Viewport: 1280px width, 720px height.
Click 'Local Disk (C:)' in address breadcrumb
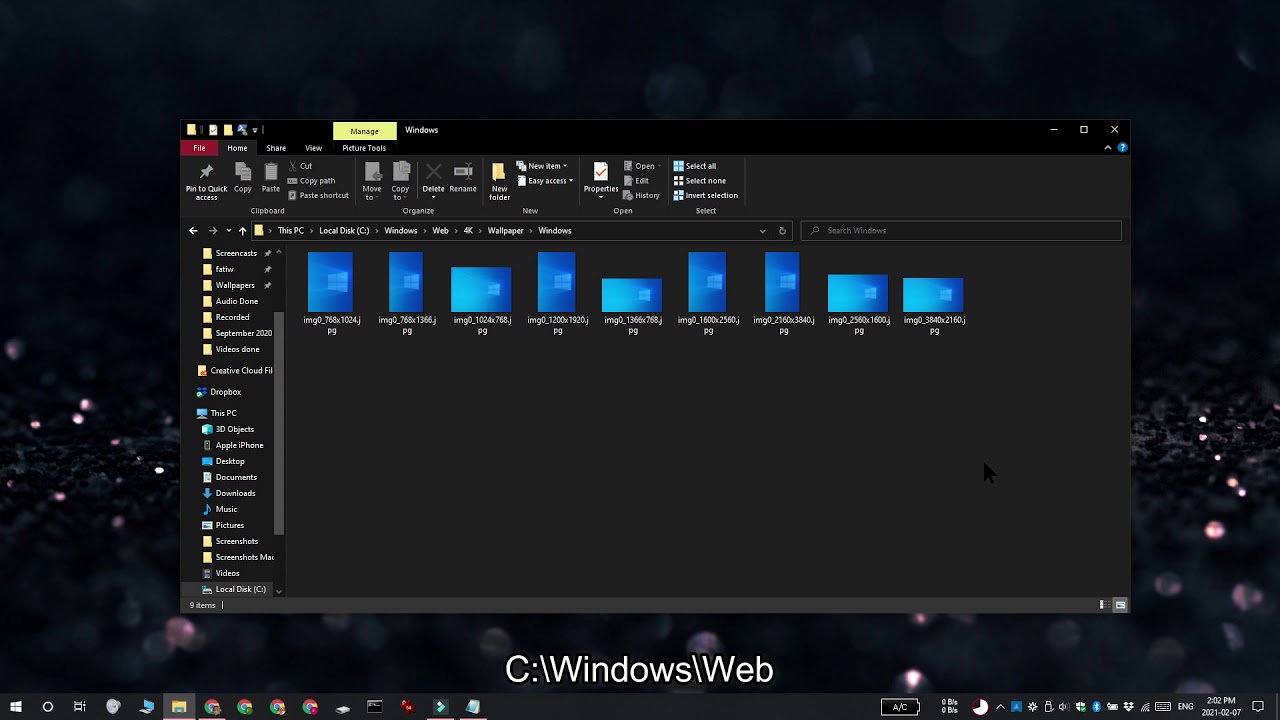[344, 231]
